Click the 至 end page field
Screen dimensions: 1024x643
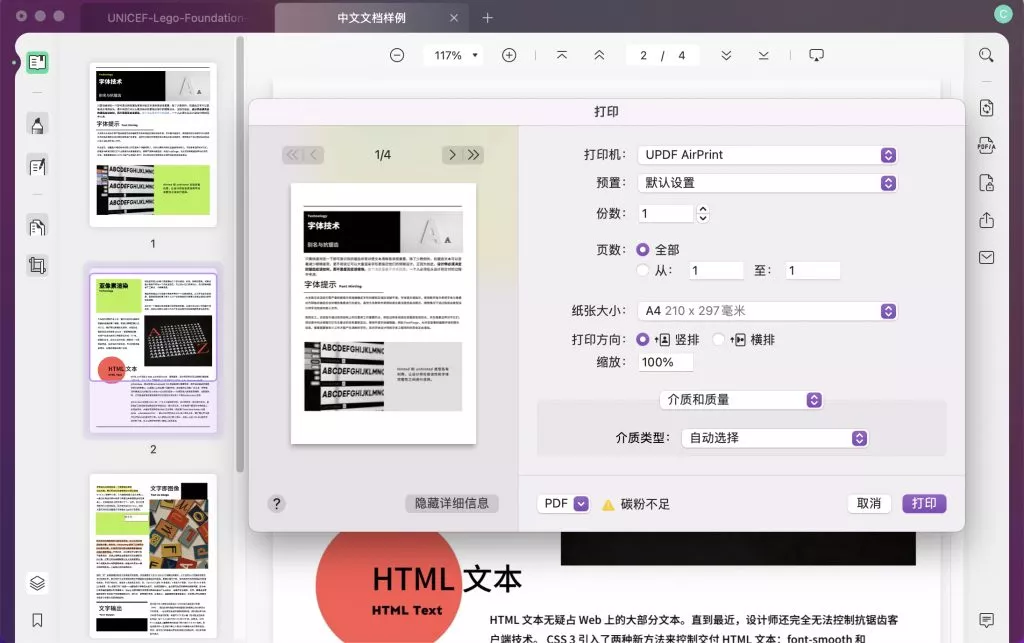pos(812,270)
